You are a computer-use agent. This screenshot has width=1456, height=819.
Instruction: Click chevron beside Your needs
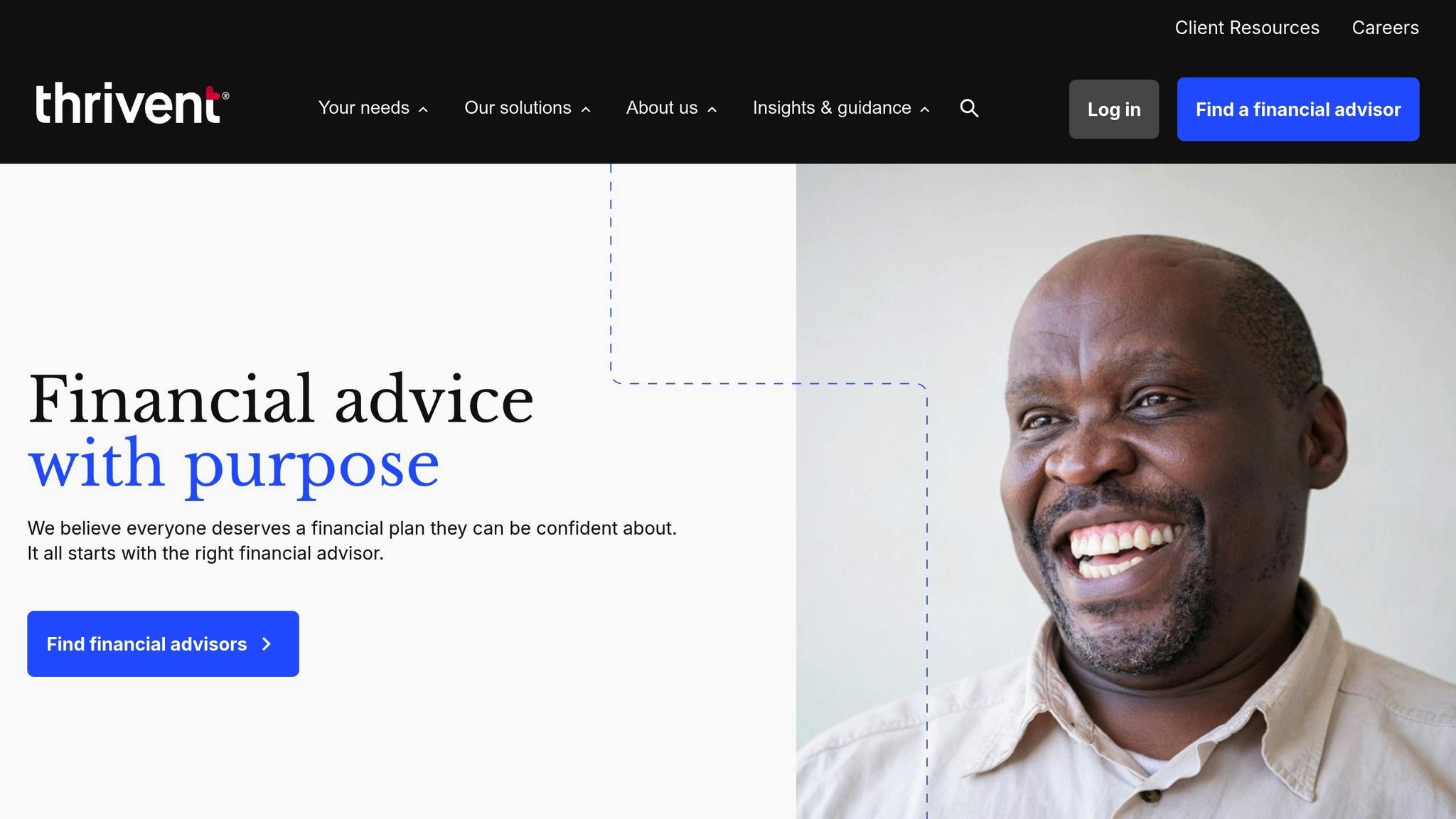coord(423,109)
